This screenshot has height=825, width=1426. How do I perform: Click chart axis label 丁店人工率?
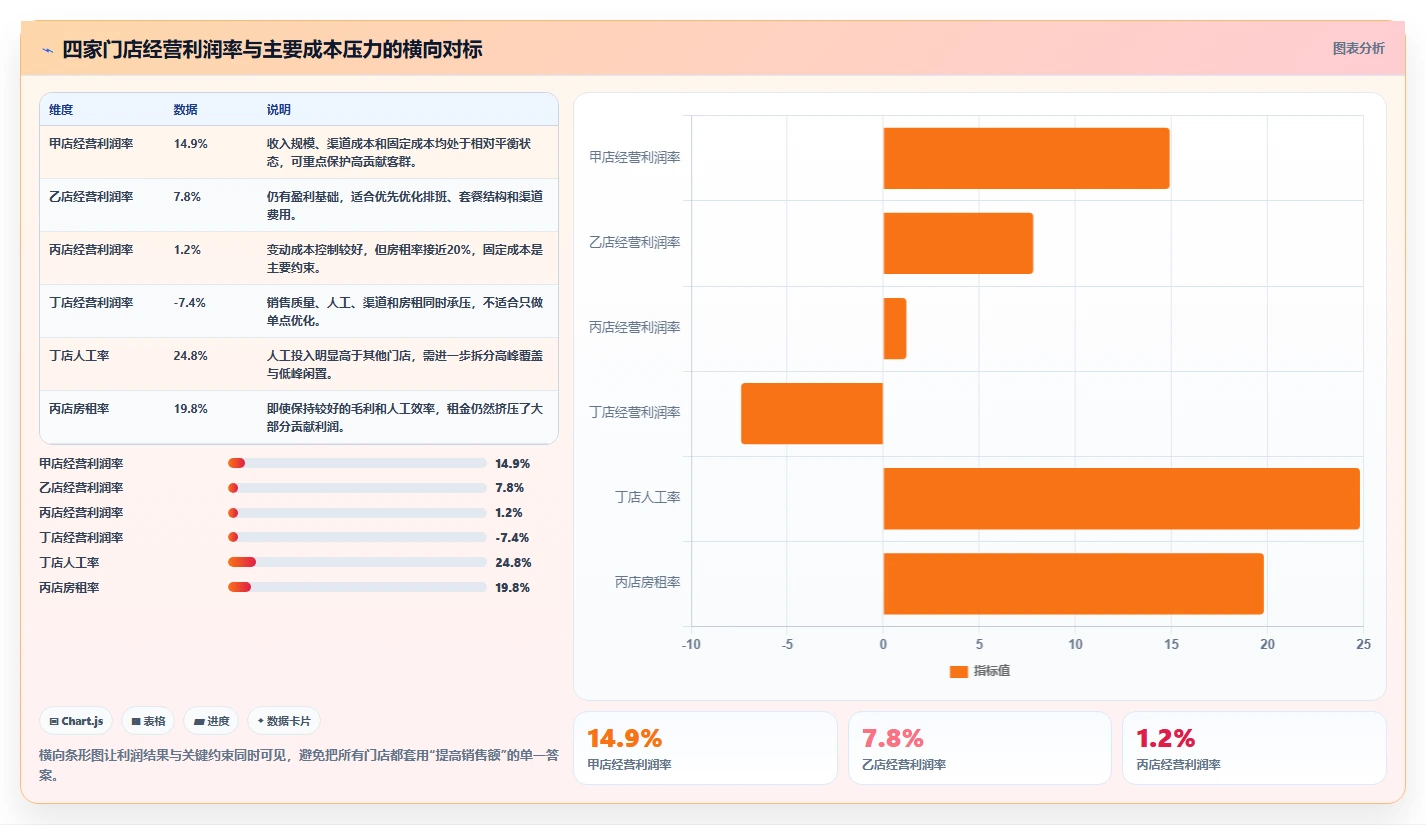(647, 497)
